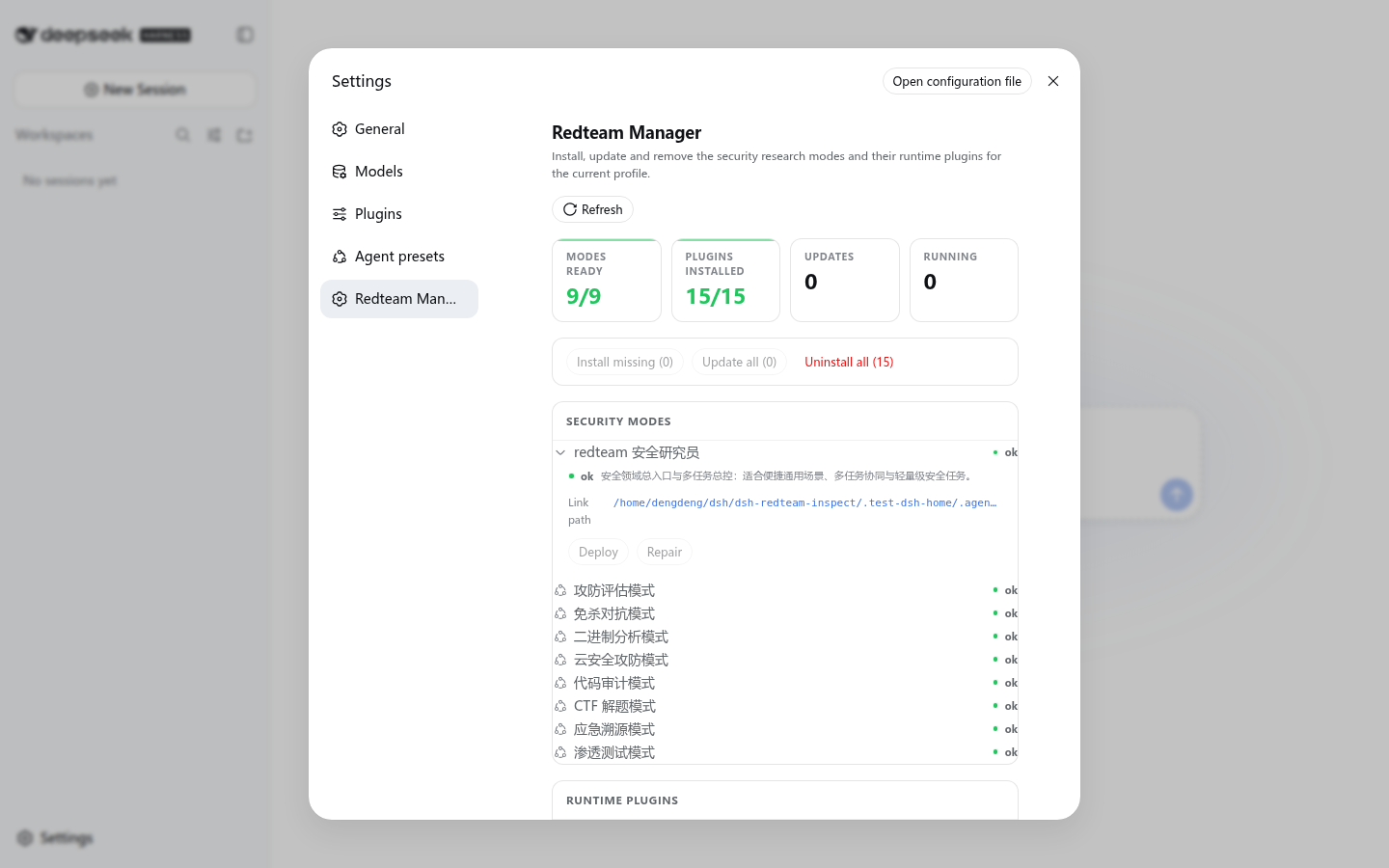
Task: Expand the 免杀对抗模式 mode row
Action: tap(785, 613)
